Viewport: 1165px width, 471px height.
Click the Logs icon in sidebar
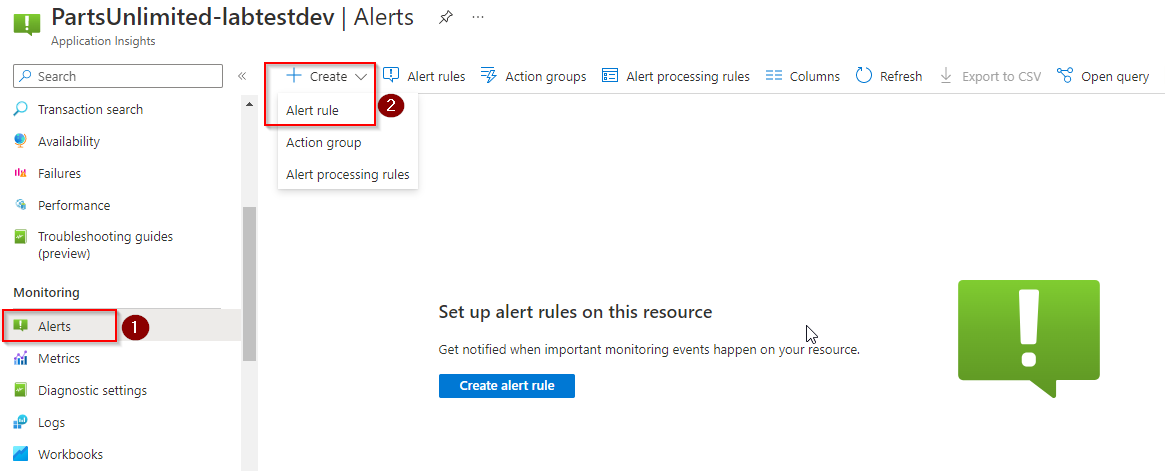pyautogui.click(x=21, y=422)
